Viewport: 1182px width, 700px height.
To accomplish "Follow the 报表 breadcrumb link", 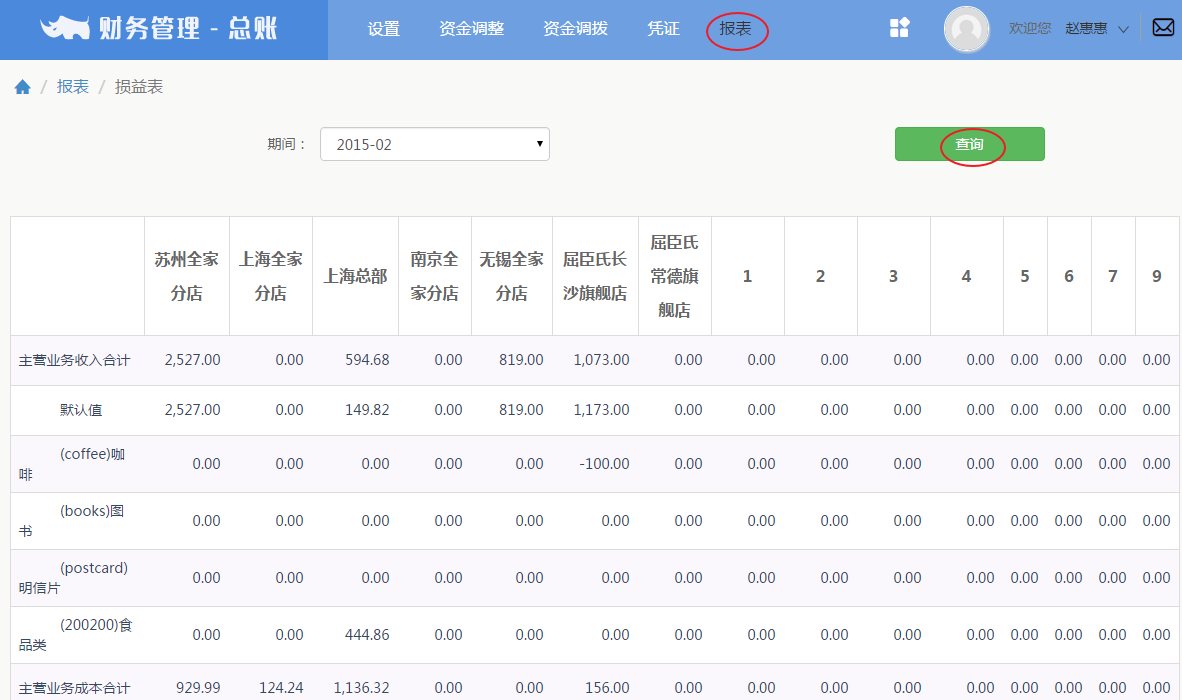I will coord(72,87).
